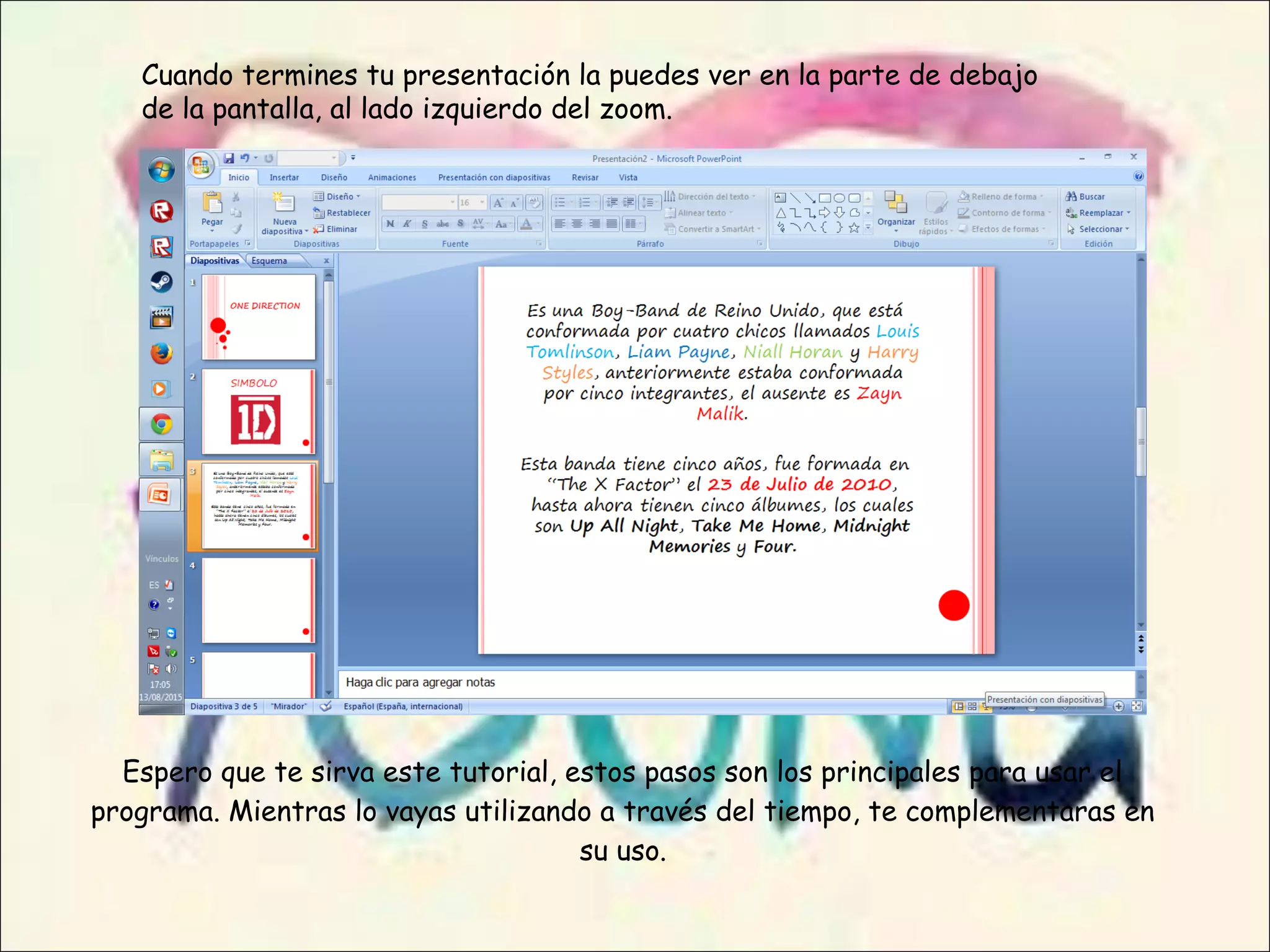The width and height of the screenshot is (1270, 952).
Task: Open the Animaciones ribbon tab
Action: 392,177
